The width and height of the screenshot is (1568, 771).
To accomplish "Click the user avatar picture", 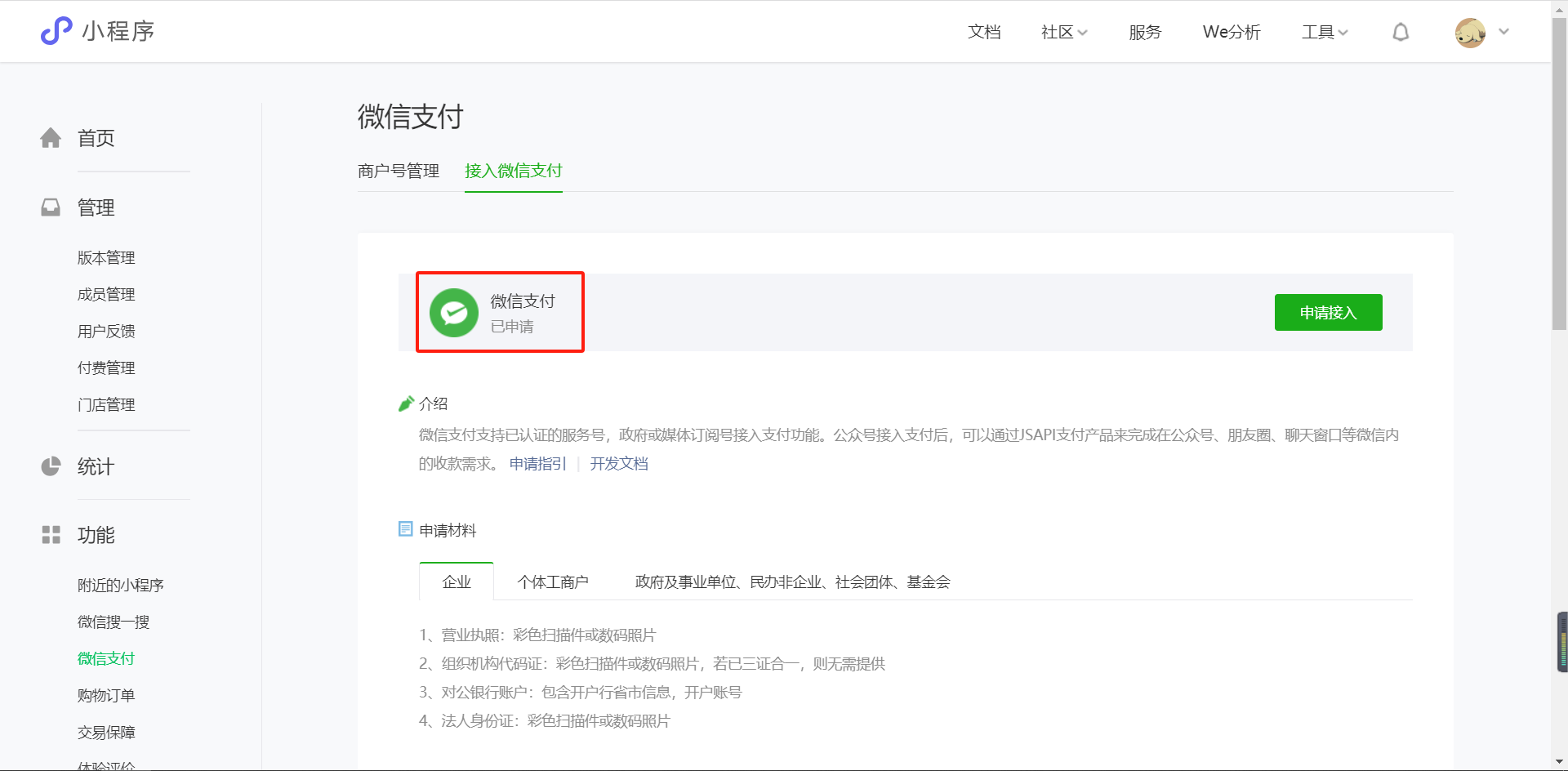I will click(x=1470, y=33).
